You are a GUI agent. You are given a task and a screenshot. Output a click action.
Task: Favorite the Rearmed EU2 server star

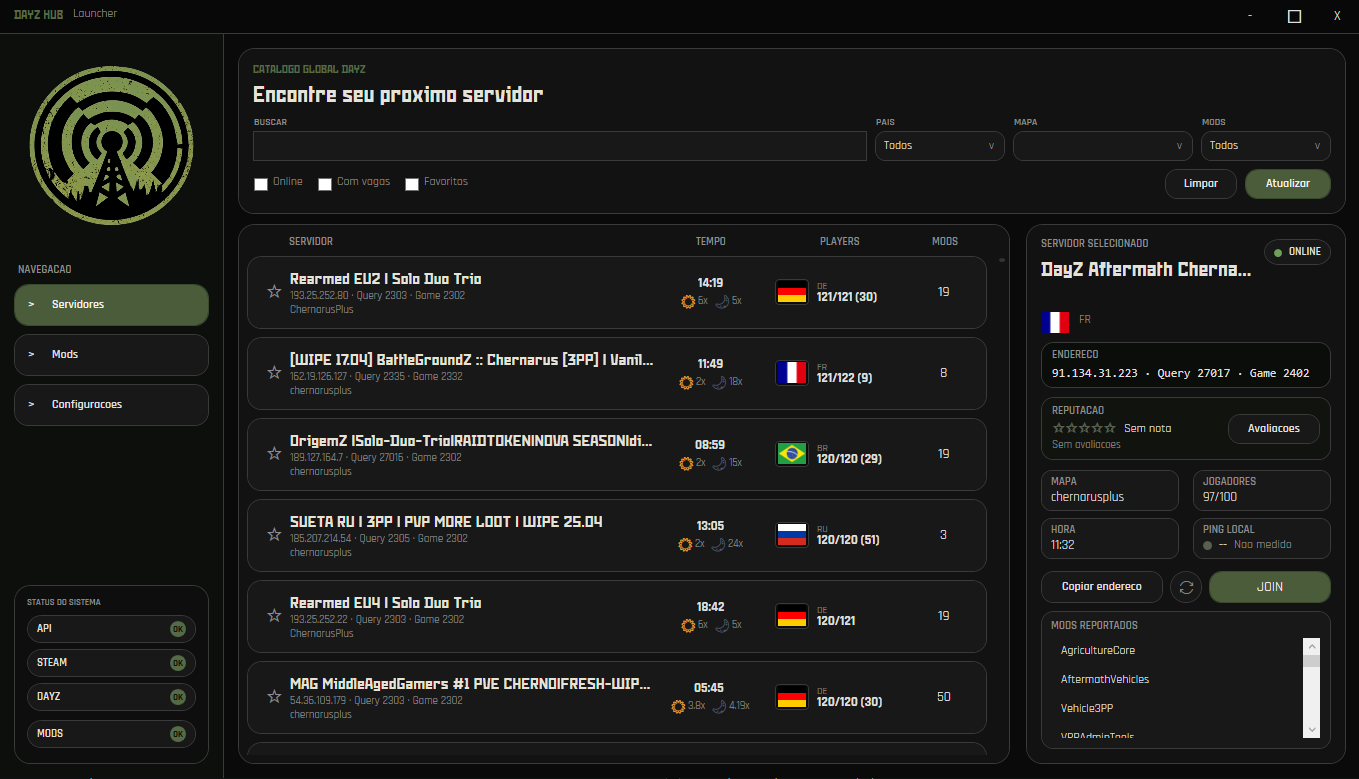click(274, 292)
